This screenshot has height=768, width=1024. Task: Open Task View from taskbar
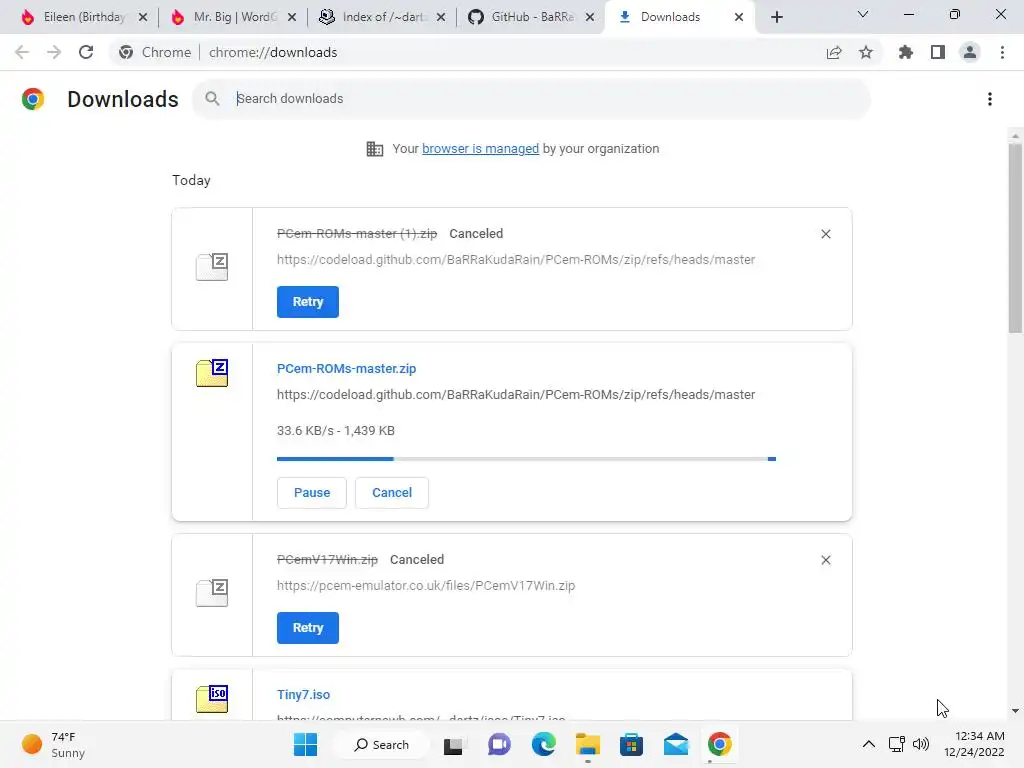(453, 744)
